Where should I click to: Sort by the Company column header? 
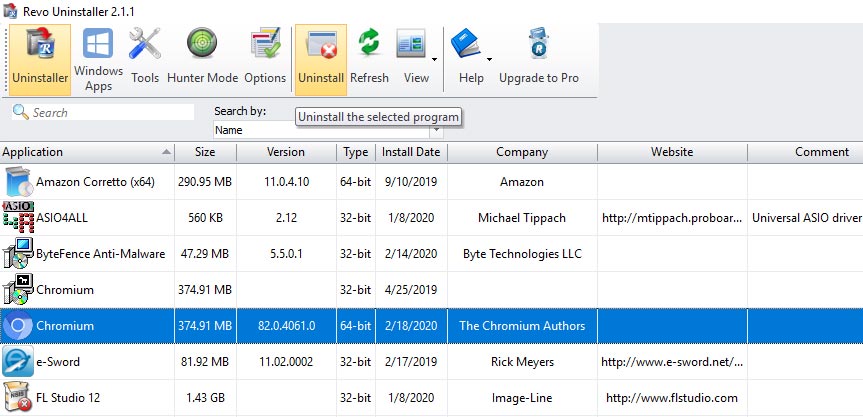click(x=522, y=152)
